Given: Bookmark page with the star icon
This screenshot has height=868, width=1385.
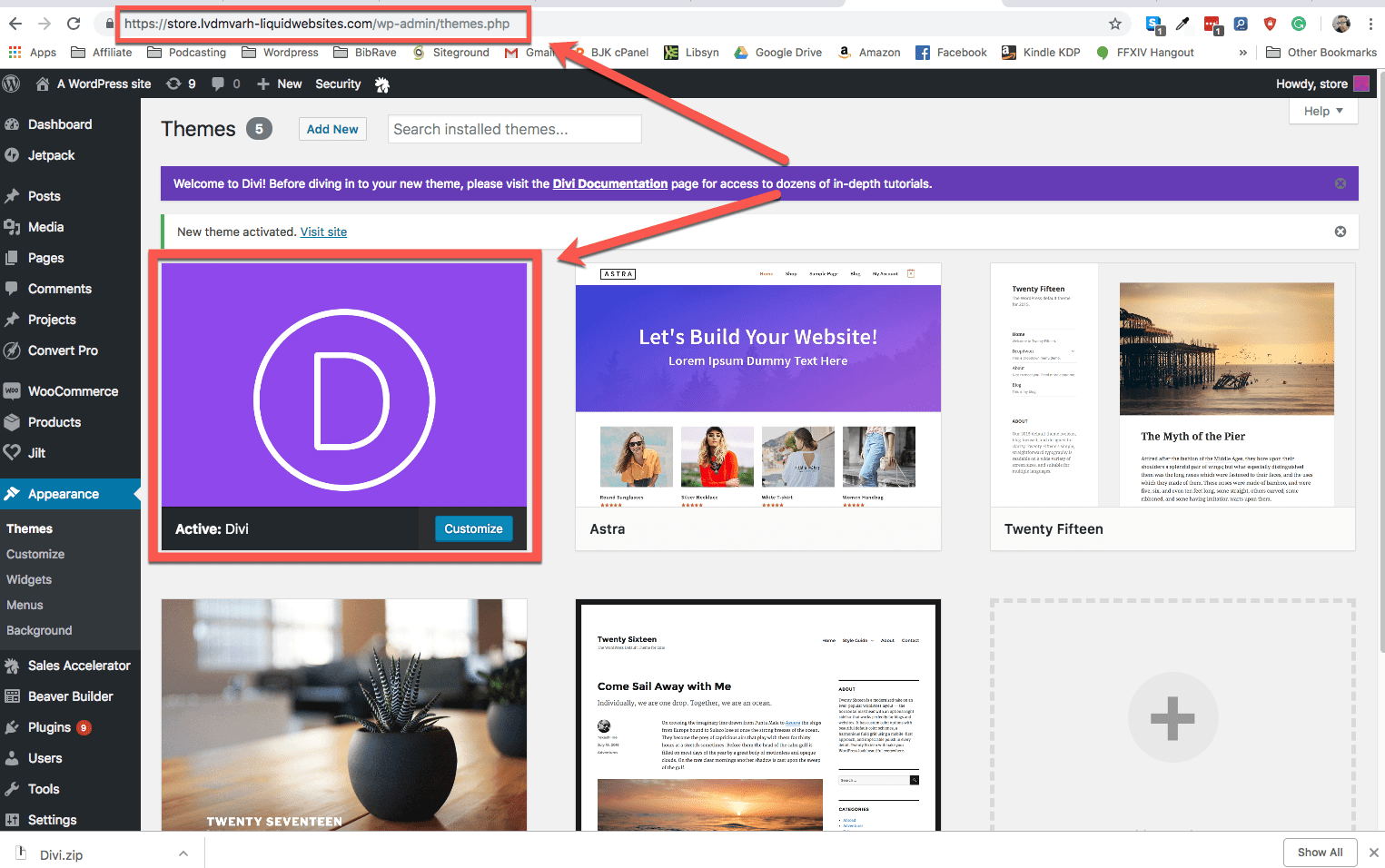Looking at the screenshot, I should tap(1114, 24).
